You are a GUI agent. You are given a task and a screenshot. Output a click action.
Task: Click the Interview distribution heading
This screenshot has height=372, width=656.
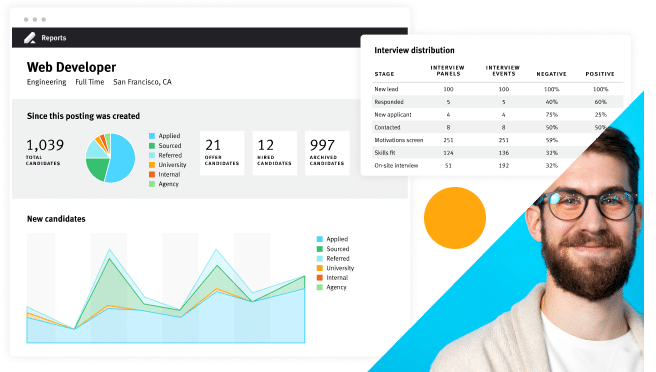click(x=414, y=50)
